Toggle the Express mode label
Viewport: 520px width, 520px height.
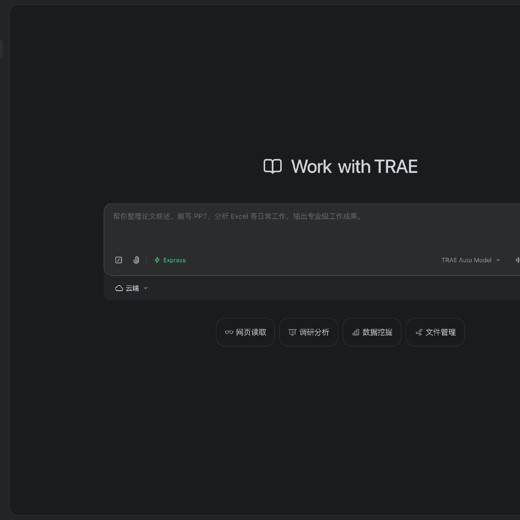pyautogui.click(x=174, y=260)
